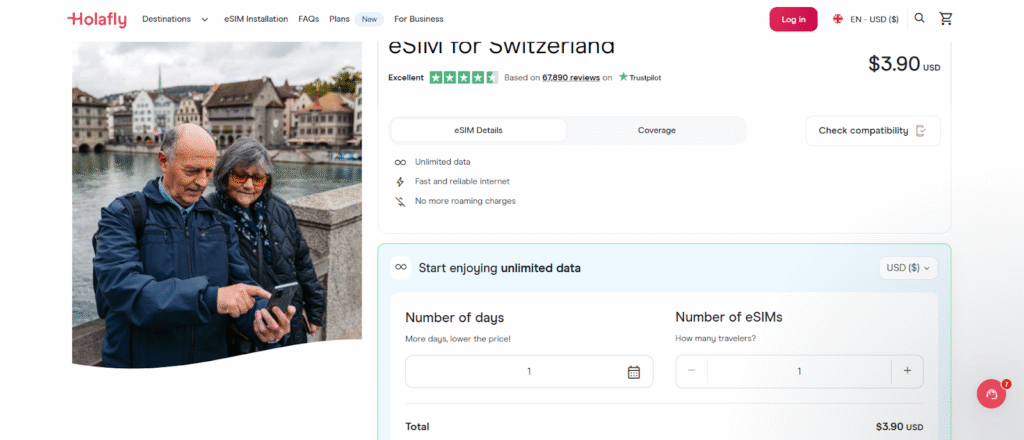
Task: Click the 'Excellent' rating label
Action: (x=406, y=78)
